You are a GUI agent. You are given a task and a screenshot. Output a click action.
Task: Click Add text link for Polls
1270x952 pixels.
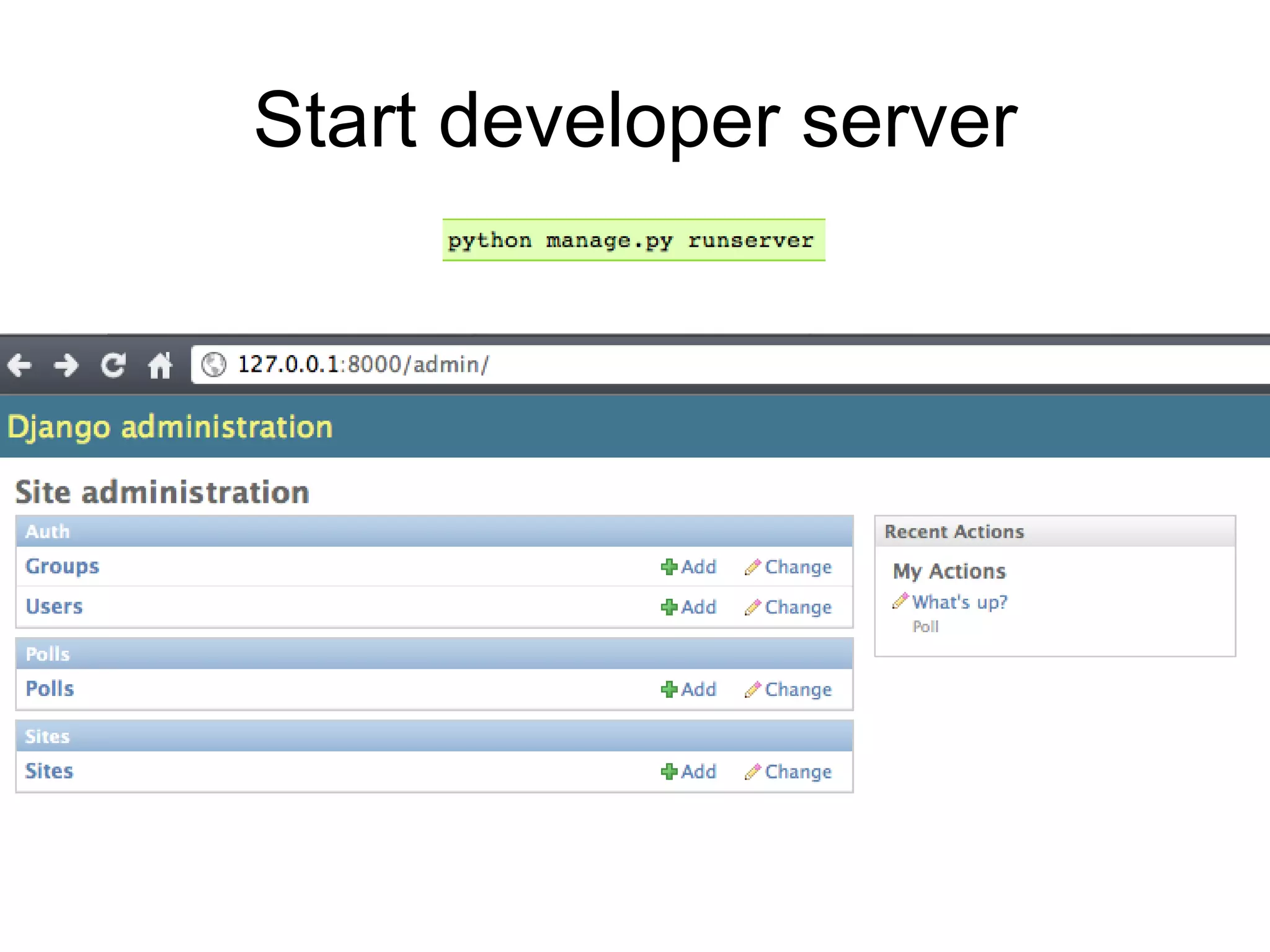699,689
